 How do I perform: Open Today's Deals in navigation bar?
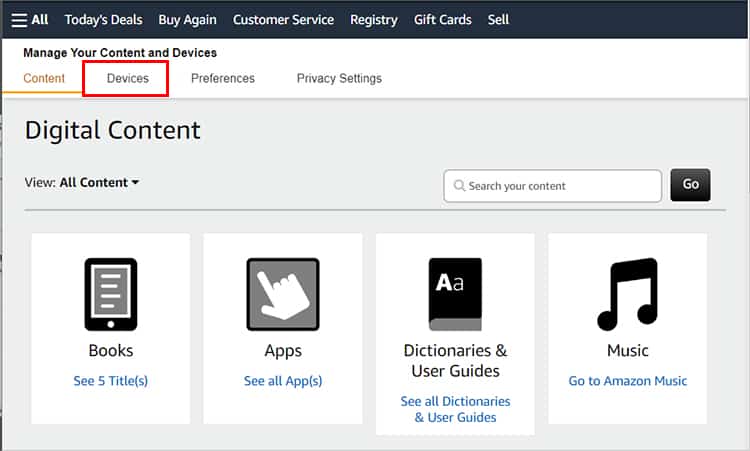click(103, 20)
